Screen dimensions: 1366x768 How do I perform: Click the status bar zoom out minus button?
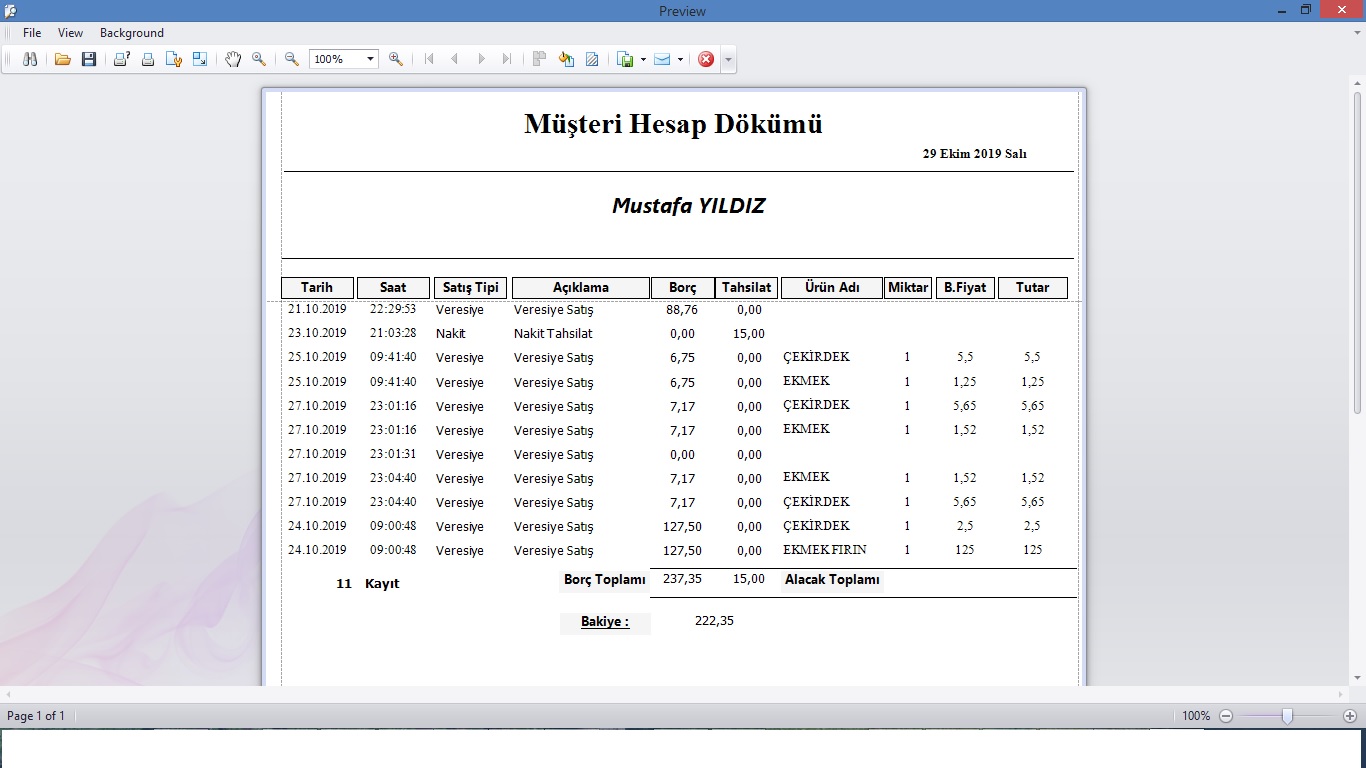1226,716
